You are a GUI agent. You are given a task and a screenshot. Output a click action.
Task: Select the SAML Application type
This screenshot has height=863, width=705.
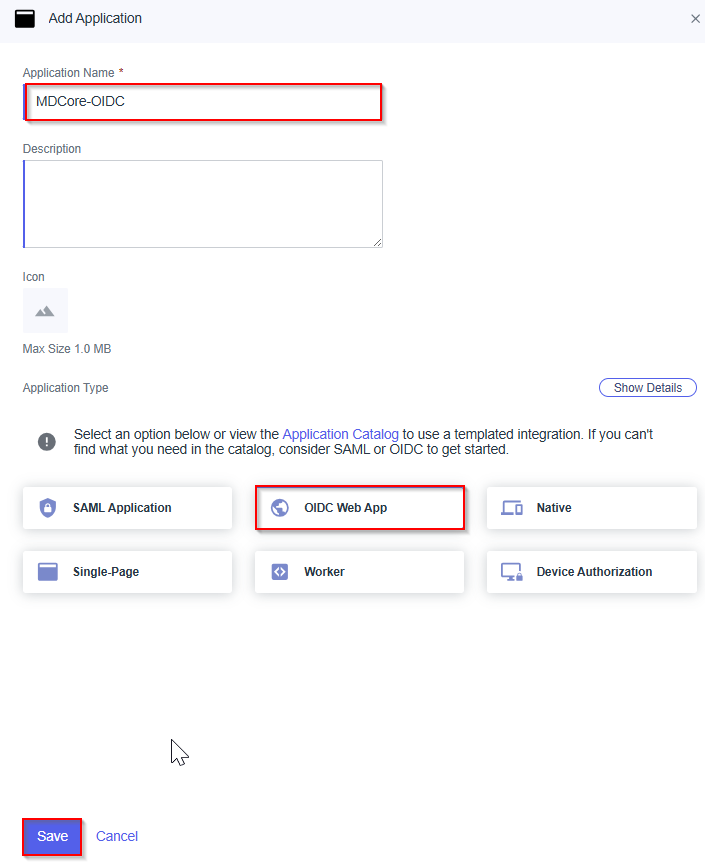127,508
